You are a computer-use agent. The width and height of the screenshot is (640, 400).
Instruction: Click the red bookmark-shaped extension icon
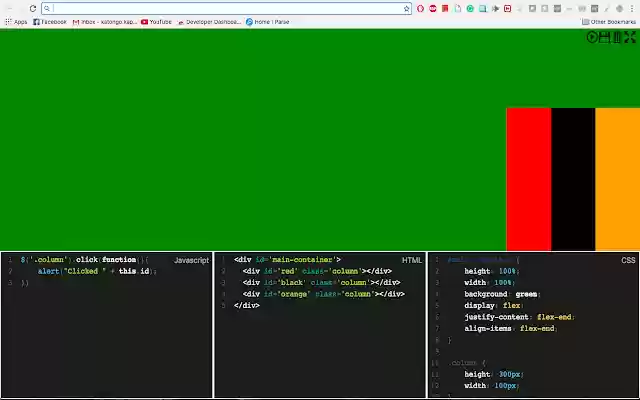coord(445,9)
